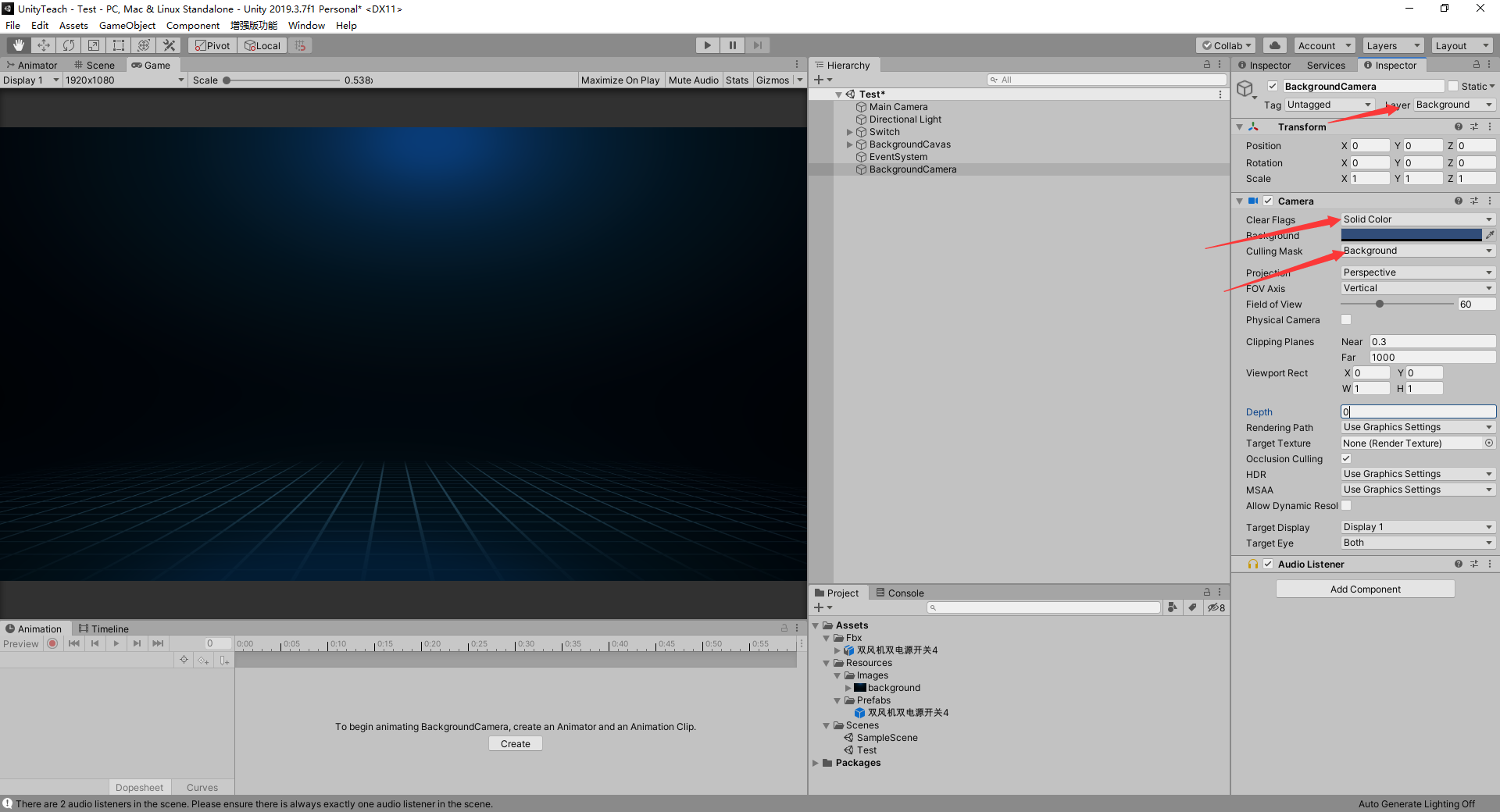Select the Move tool in the toolbar
The height and width of the screenshot is (812, 1500).
pos(44,45)
